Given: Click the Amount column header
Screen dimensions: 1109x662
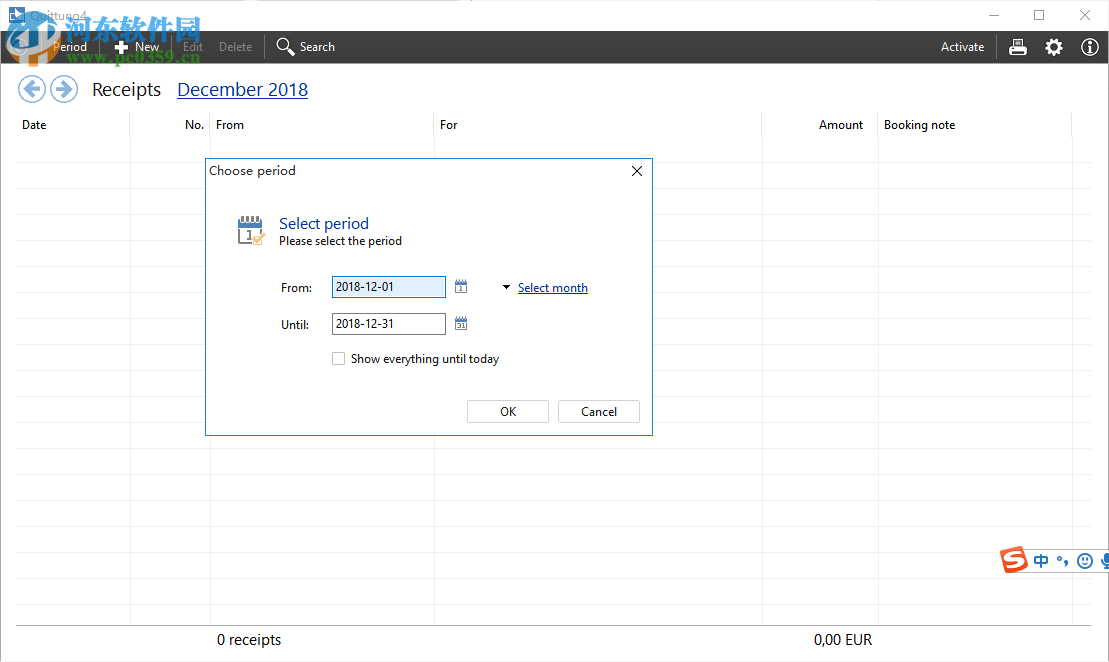Looking at the screenshot, I should (840, 125).
